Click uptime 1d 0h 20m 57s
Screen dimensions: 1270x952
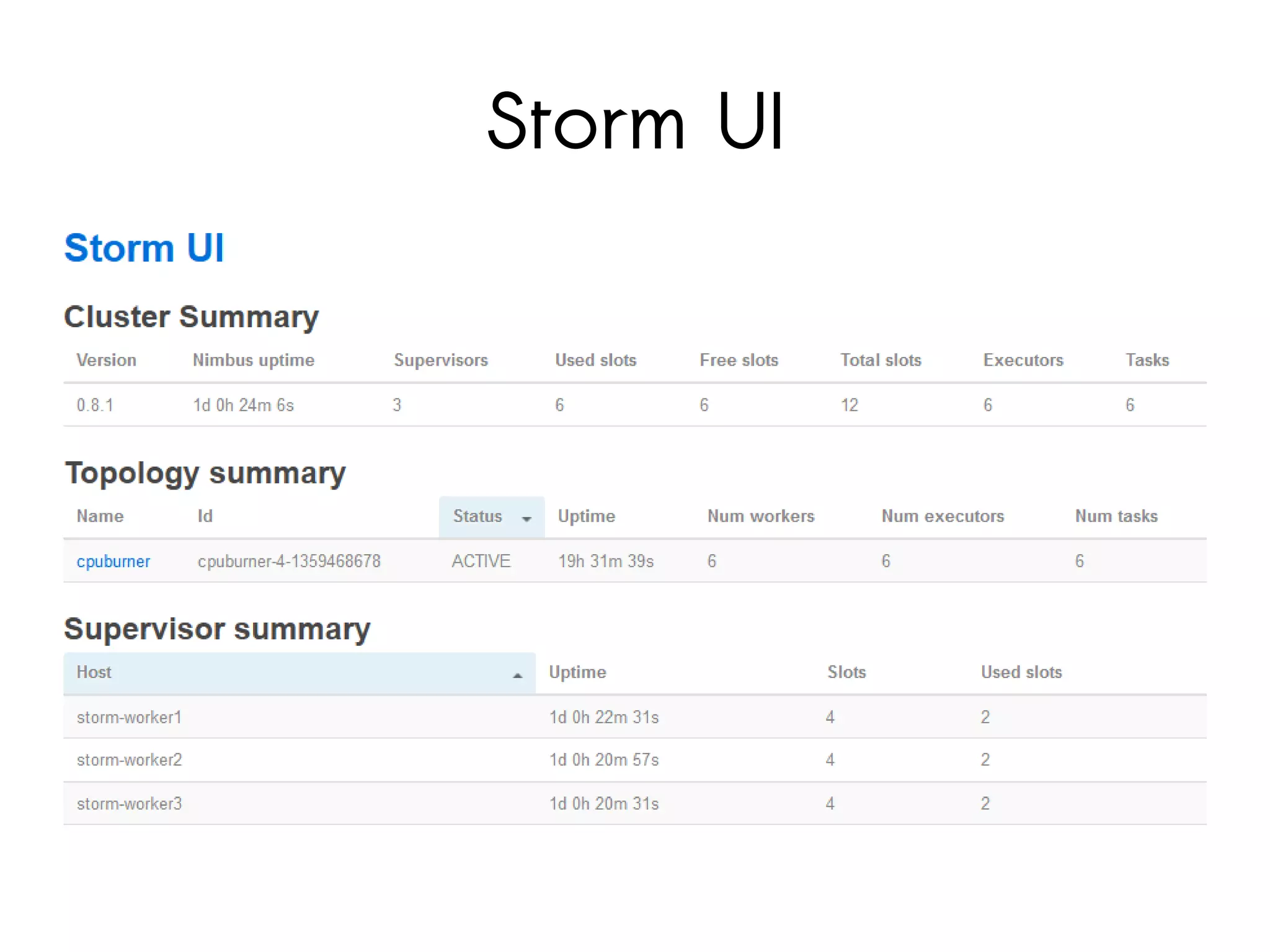click(x=604, y=760)
